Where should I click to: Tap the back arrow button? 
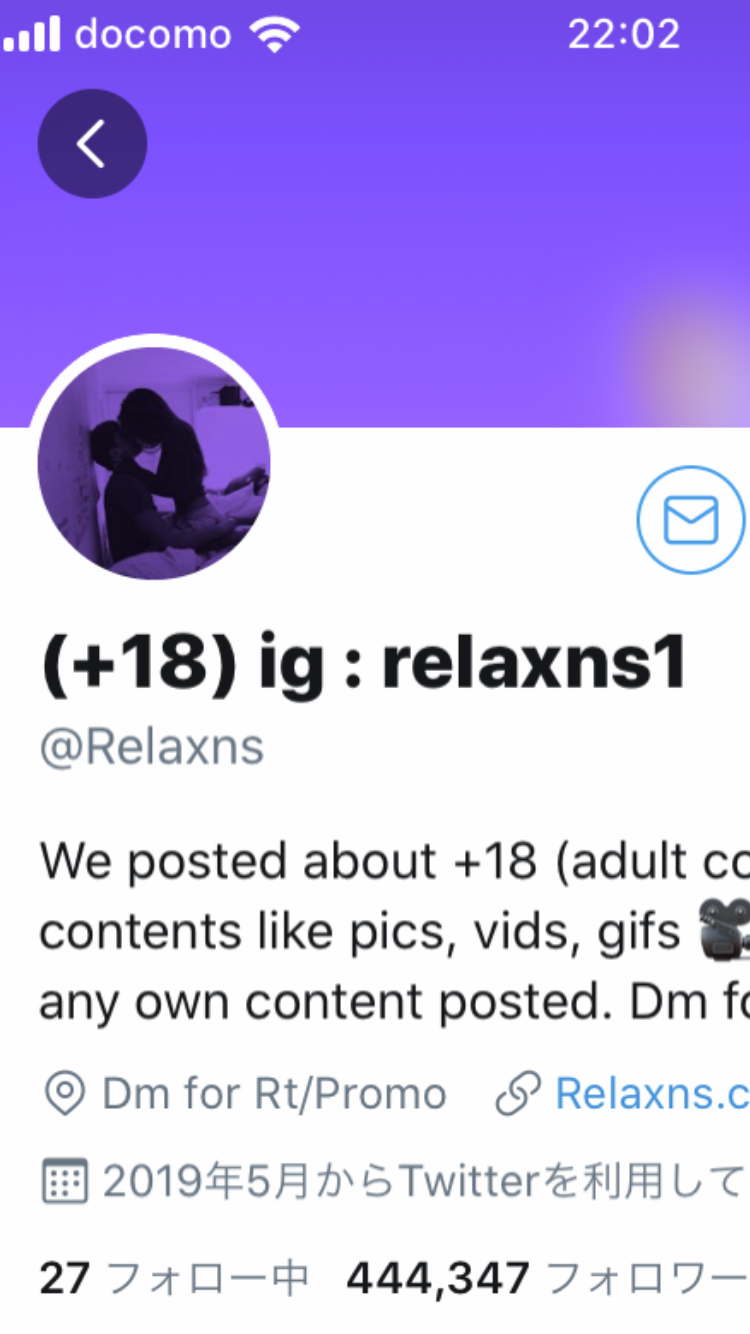[92, 144]
